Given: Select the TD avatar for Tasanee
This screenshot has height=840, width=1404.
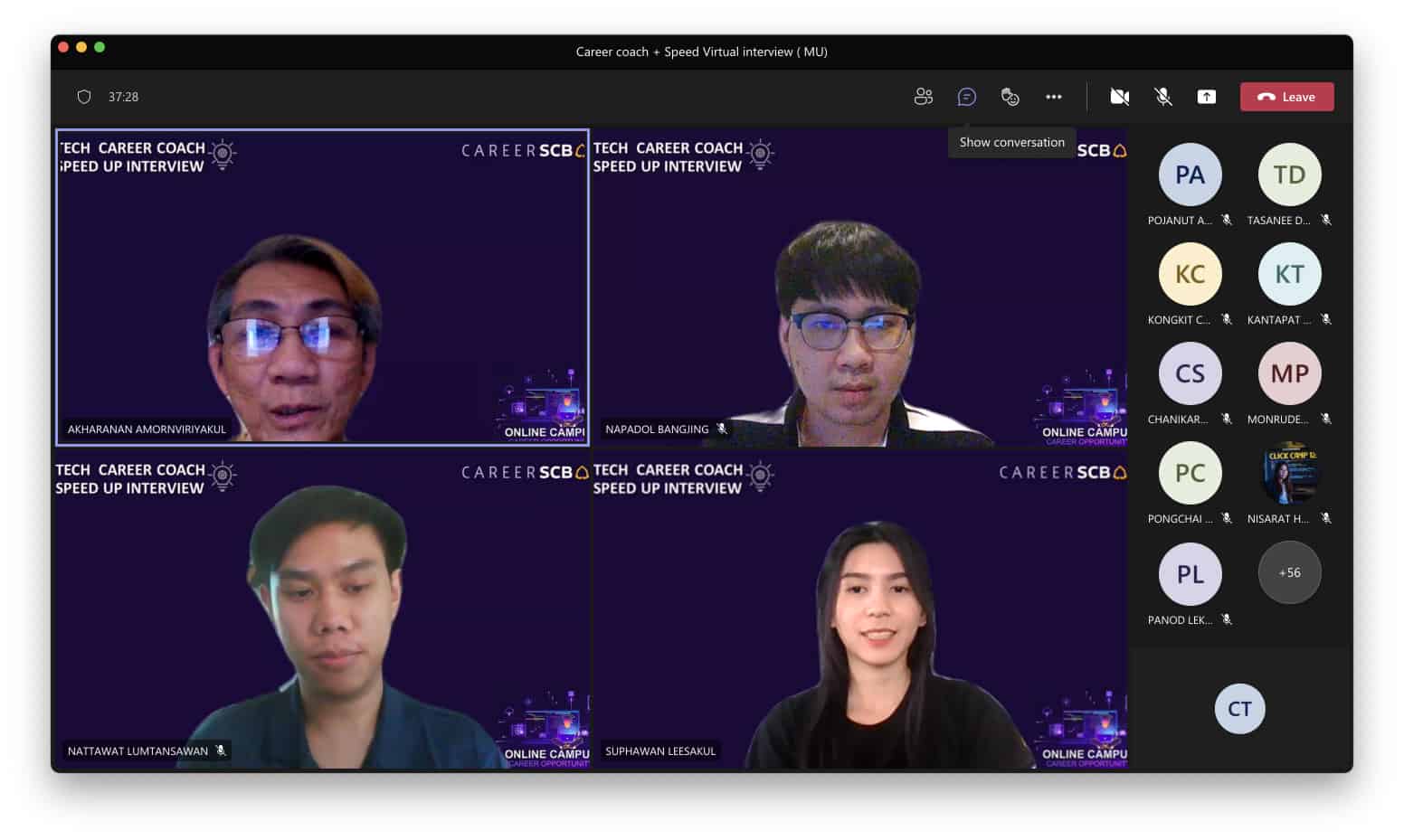Looking at the screenshot, I should (1289, 175).
